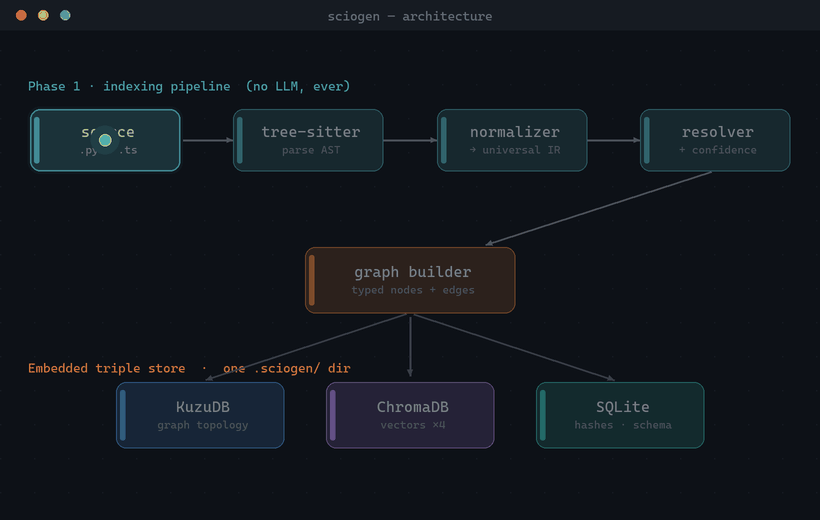This screenshot has width=820, height=520.
Task: Click the 'hashes · schema' subtitle text
Action: click(623, 425)
